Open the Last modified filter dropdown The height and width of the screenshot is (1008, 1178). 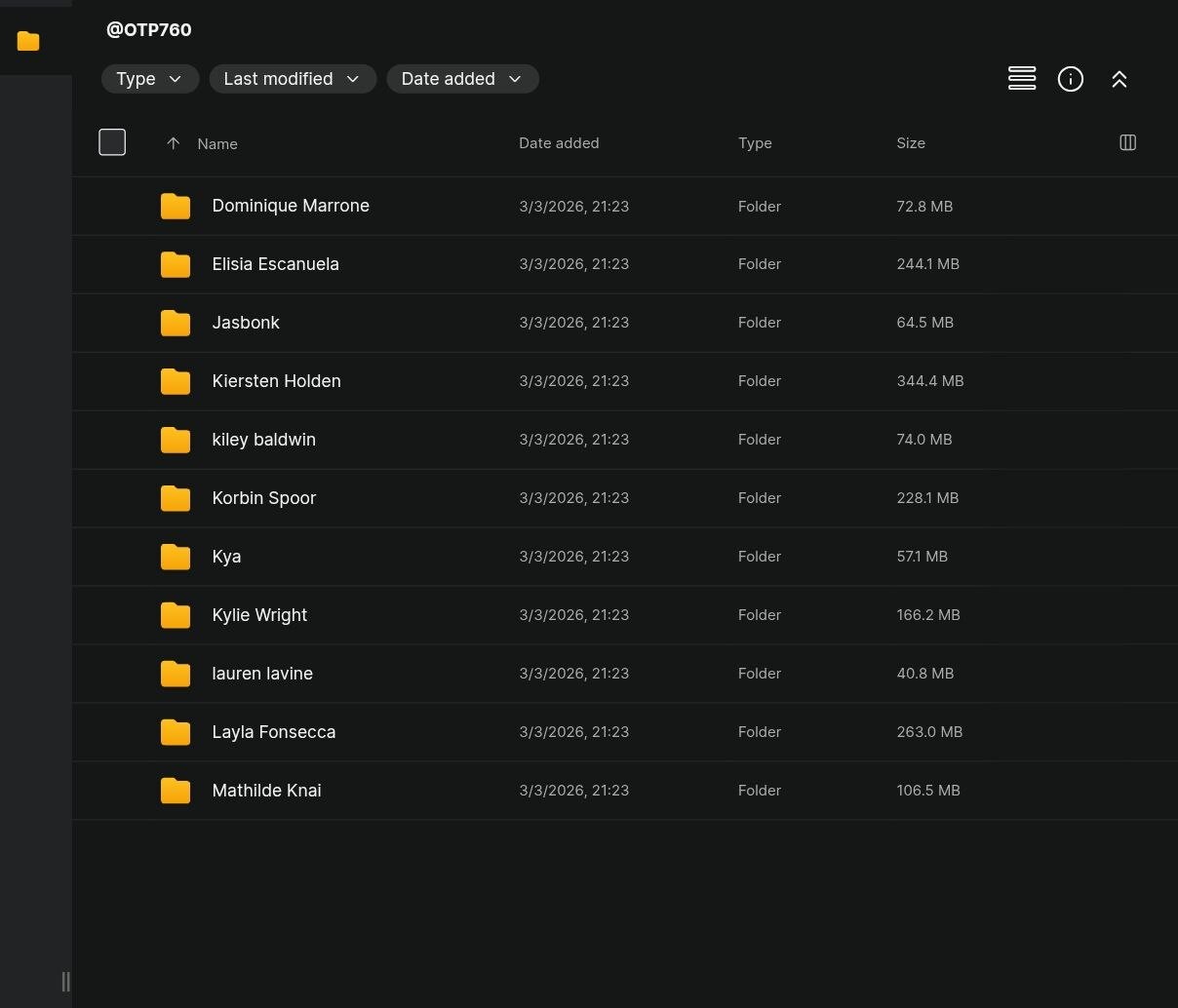(x=292, y=79)
